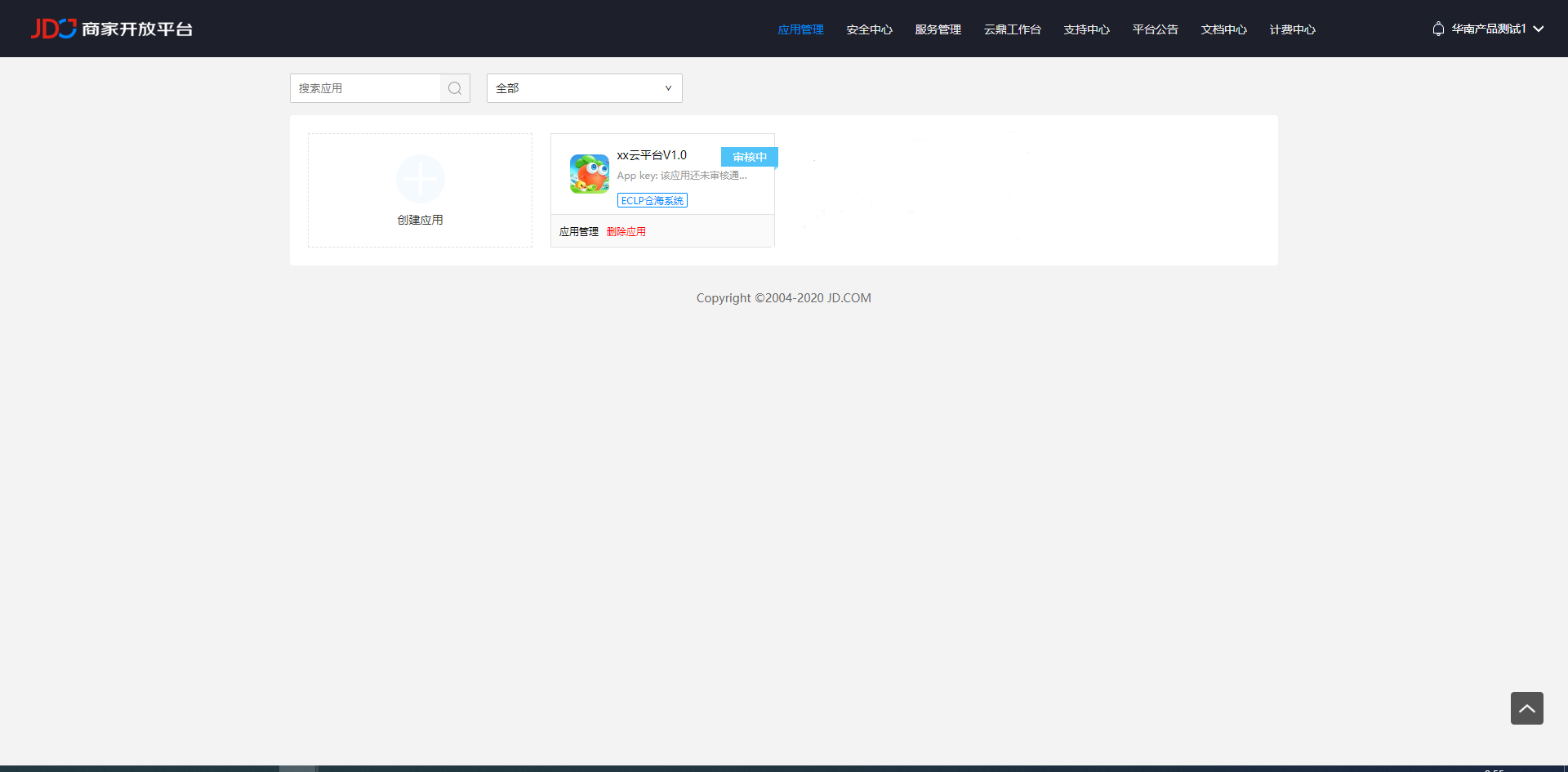Open the xx云平台V1.0 app icon
The image size is (1568, 772).
coord(589,174)
